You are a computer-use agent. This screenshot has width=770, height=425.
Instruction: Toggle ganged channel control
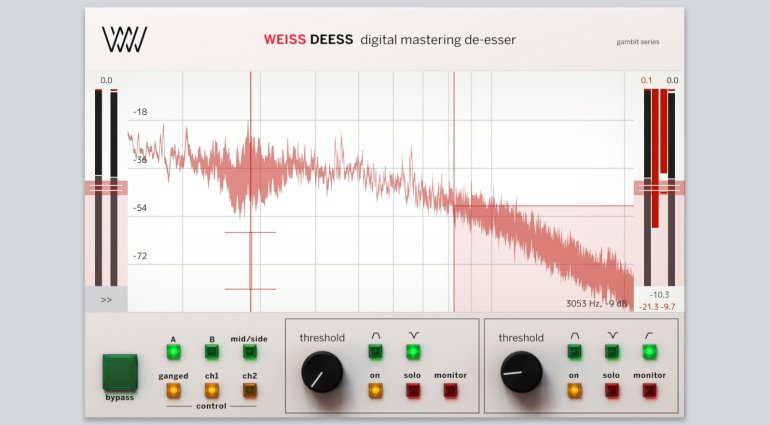pyautogui.click(x=173, y=390)
